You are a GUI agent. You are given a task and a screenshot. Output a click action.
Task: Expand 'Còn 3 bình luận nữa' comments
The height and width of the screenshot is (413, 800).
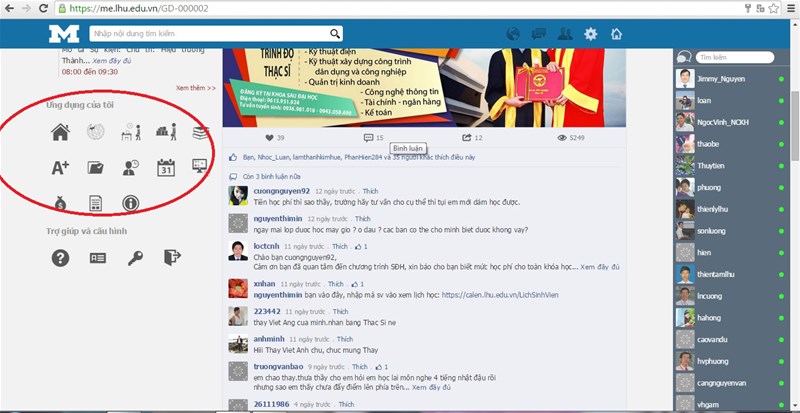[x=272, y=176]
